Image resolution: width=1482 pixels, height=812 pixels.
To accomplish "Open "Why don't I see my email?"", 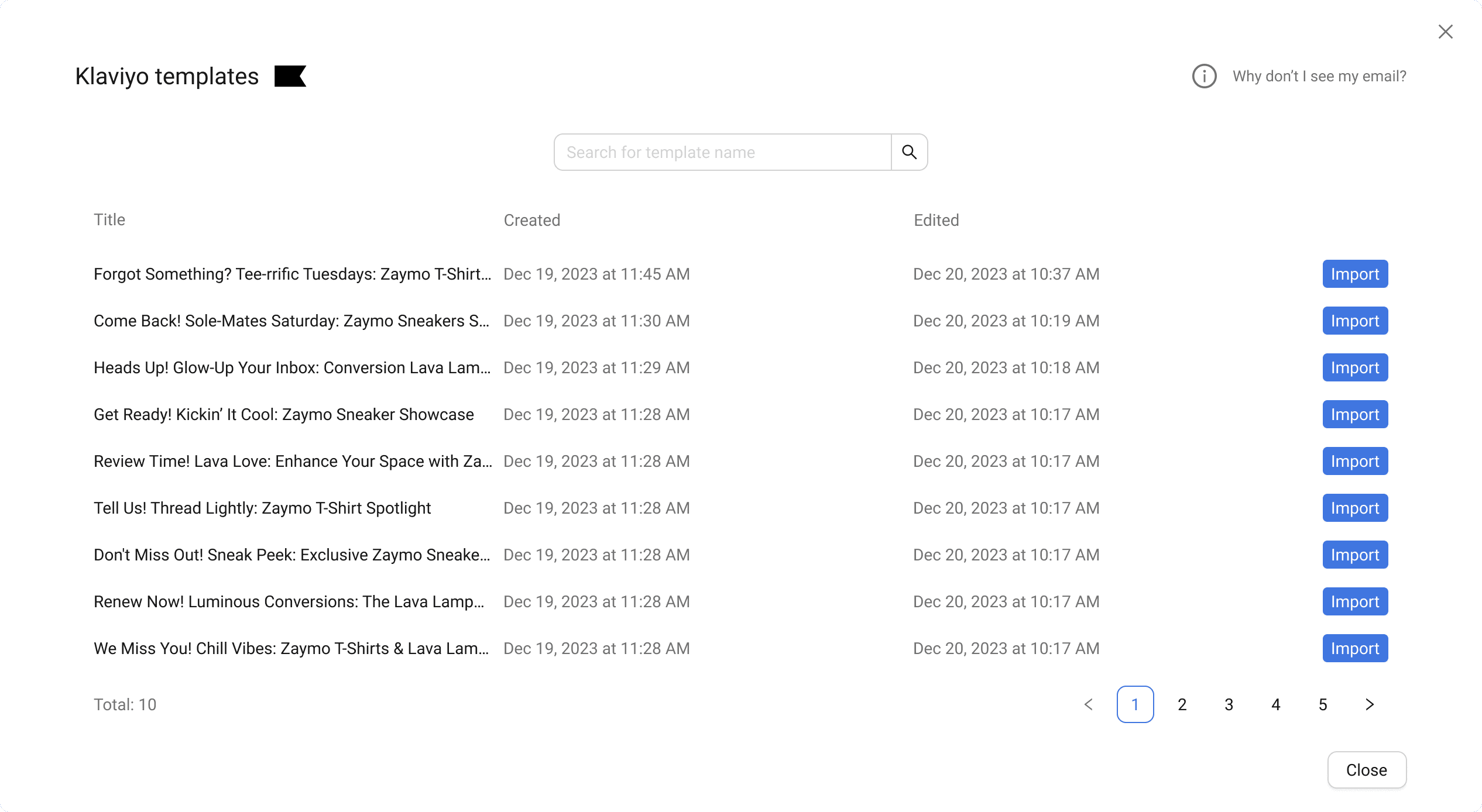I will point(1319,76).
